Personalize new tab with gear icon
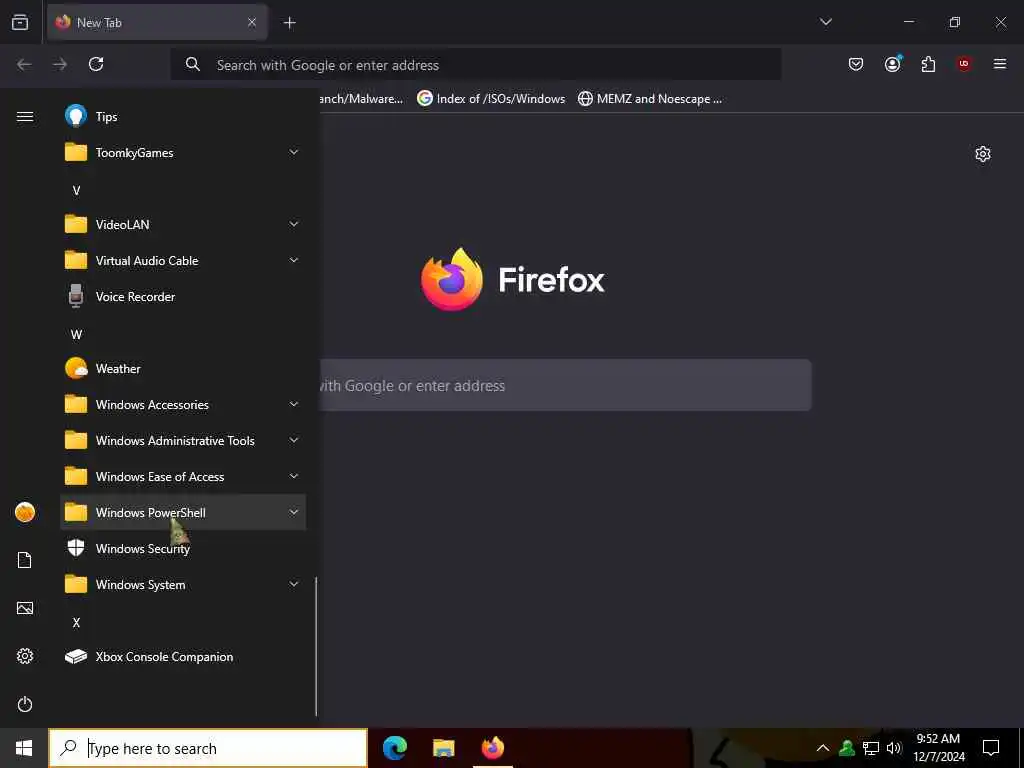 983,154
